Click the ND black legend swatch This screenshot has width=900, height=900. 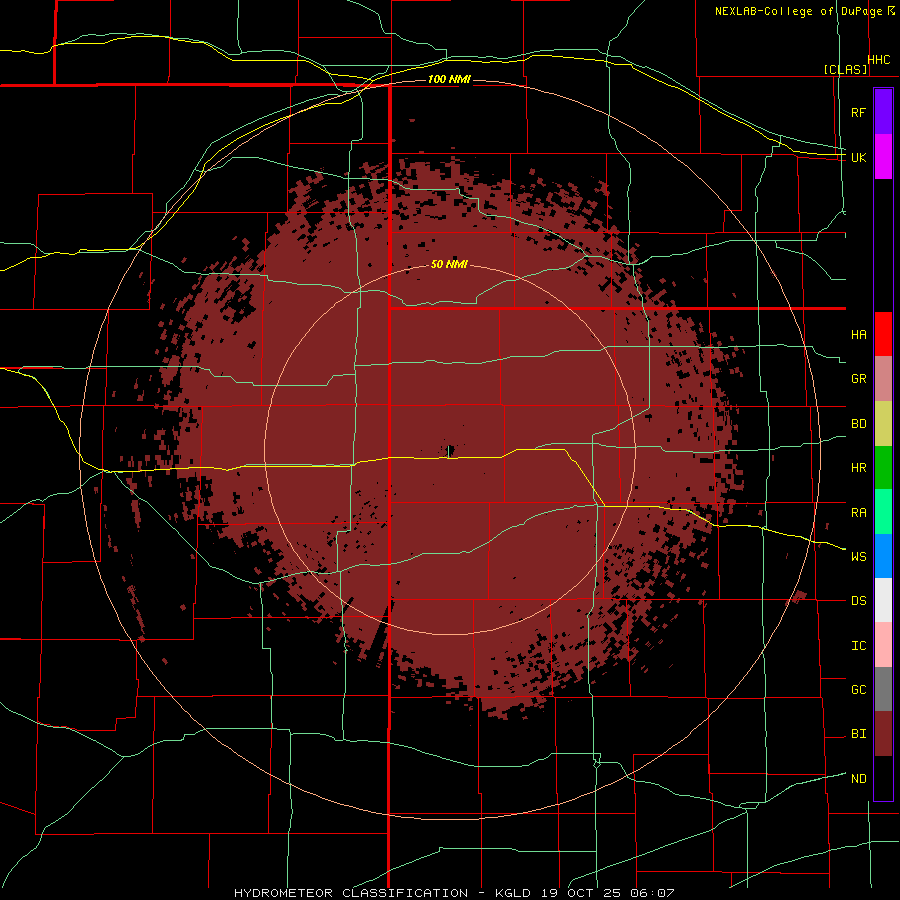point(883,778)
